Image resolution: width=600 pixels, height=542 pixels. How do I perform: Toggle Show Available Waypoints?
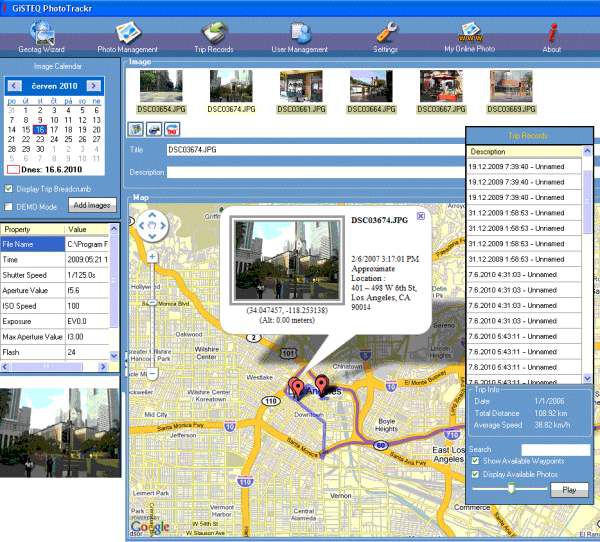(x=474, y=460)
